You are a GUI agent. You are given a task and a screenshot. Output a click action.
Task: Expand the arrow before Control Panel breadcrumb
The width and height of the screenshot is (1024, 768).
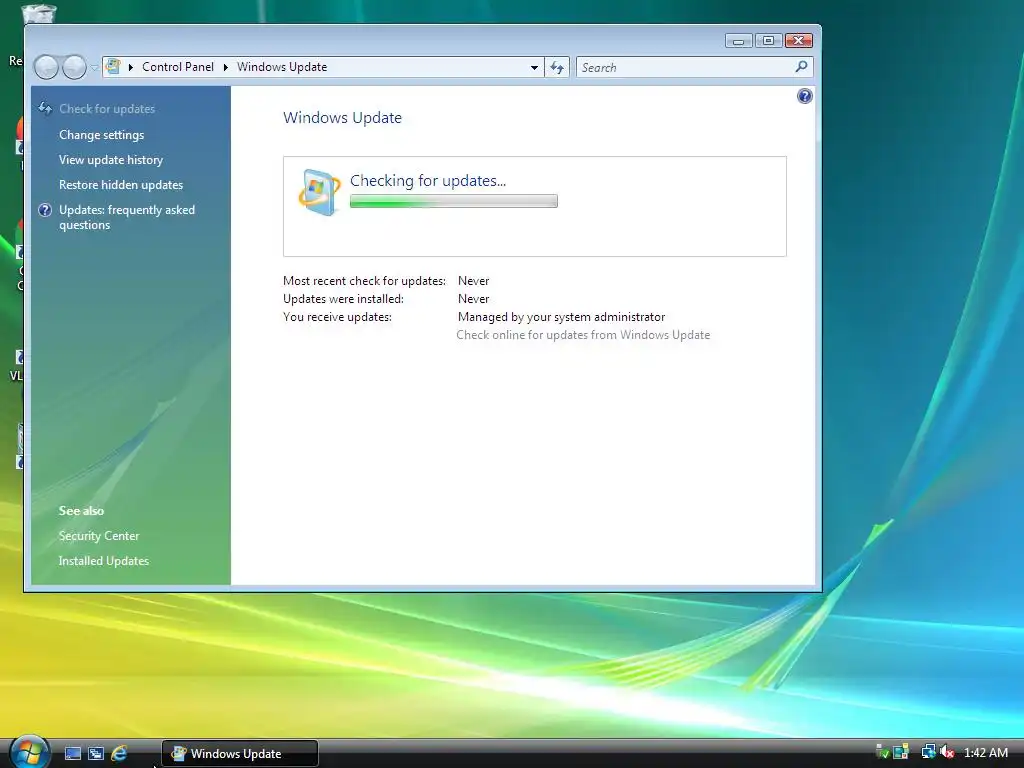tap(131, 67)
